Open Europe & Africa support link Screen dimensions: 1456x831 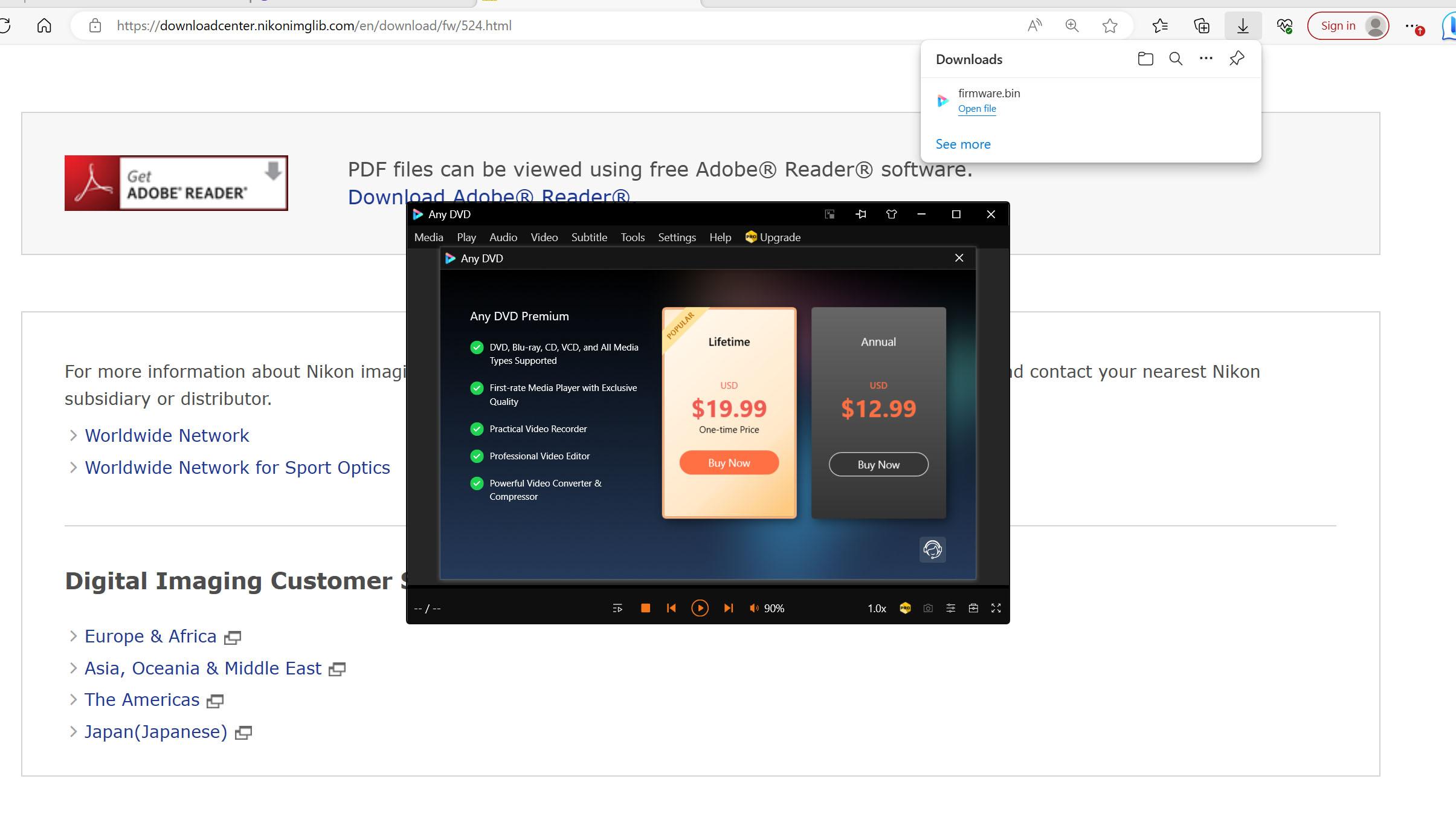pos(150,636)
